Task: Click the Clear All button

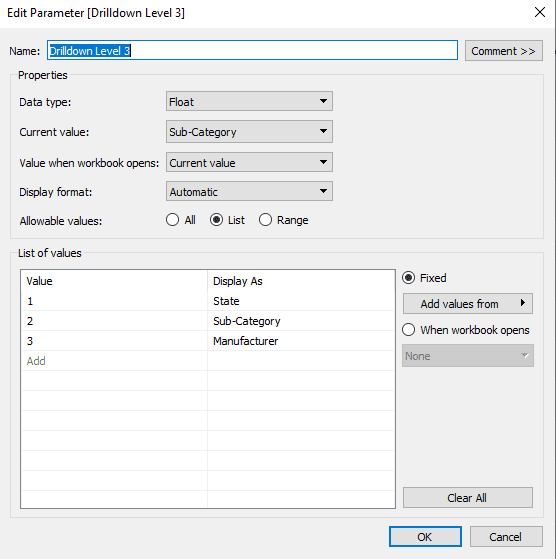Action: point(468,498)
